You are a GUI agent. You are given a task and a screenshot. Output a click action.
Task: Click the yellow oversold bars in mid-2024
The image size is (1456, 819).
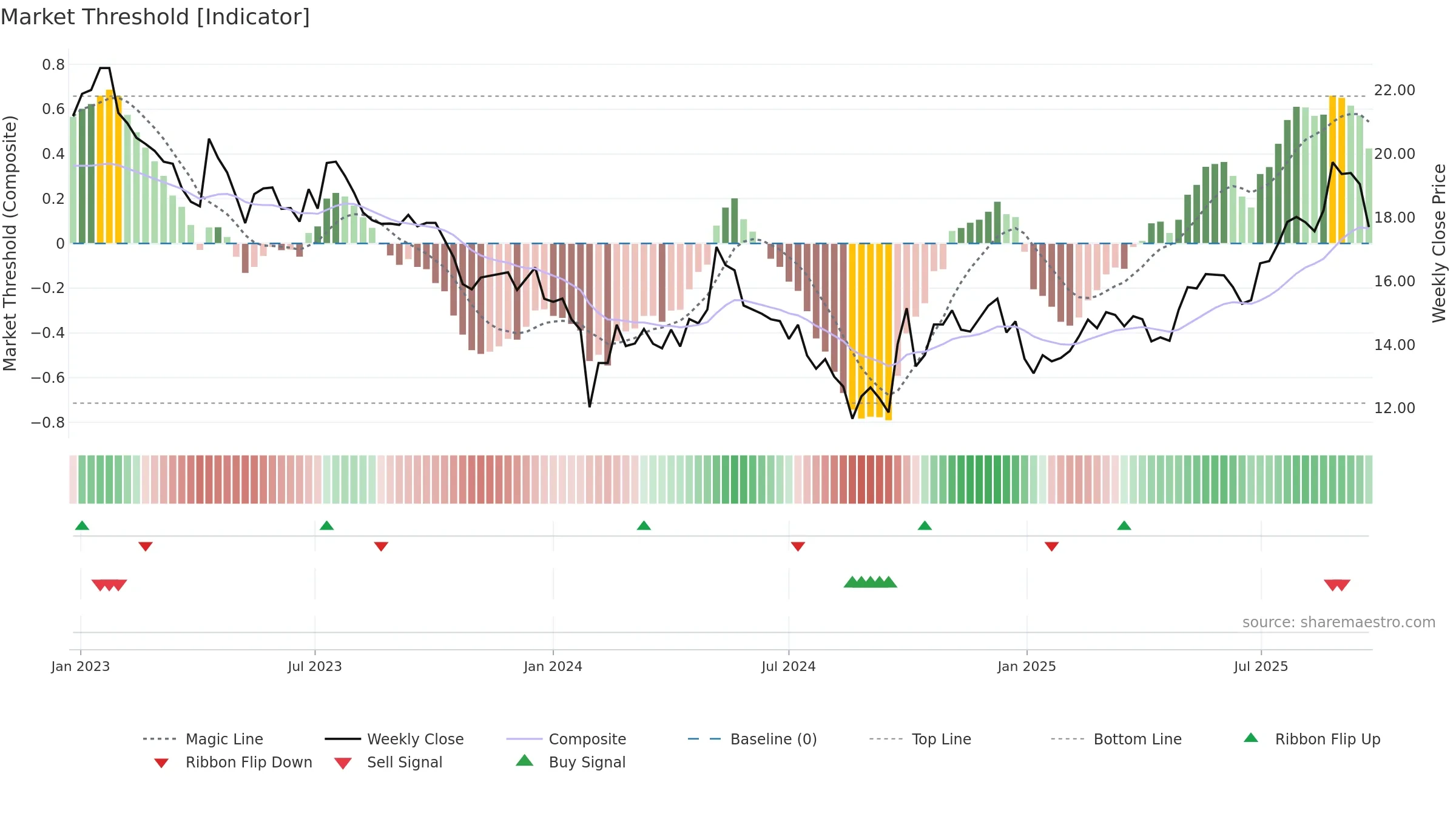coord(871,331)
